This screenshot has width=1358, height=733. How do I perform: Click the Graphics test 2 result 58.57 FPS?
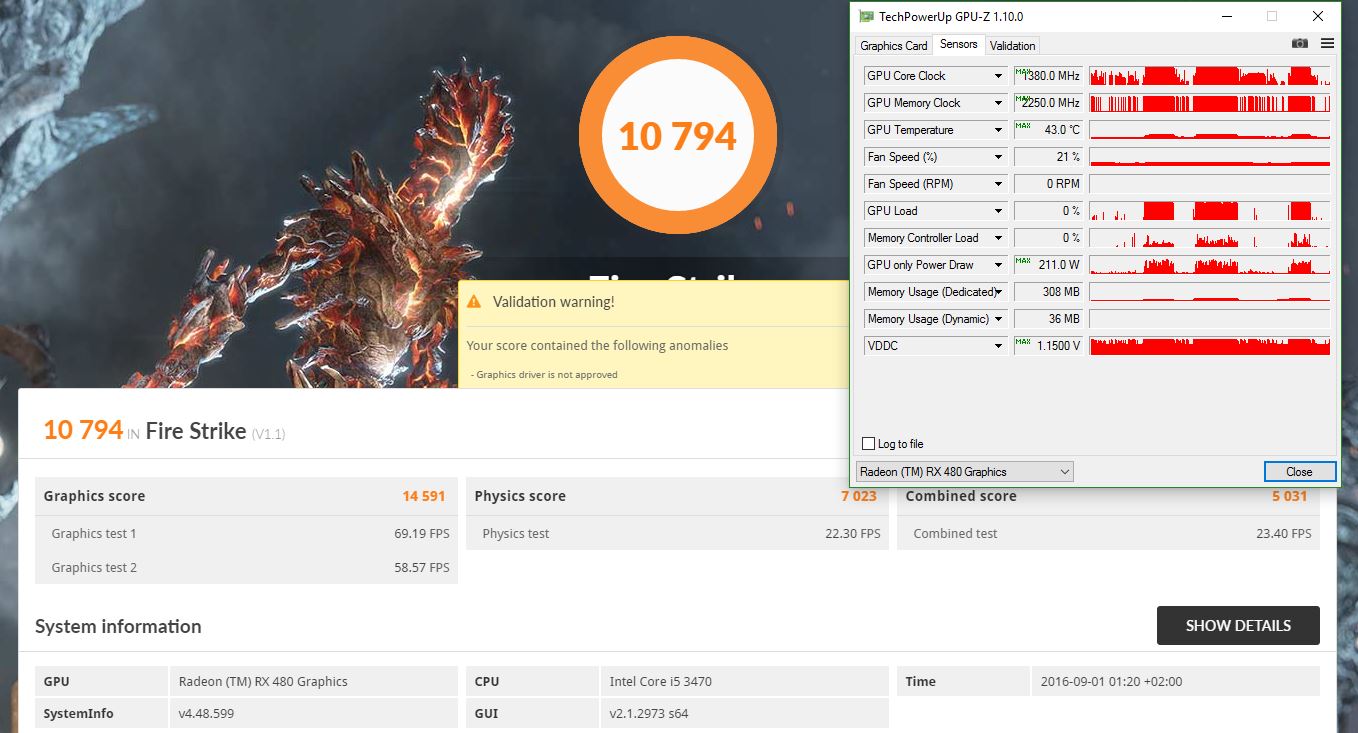click(x=421, y=568)
